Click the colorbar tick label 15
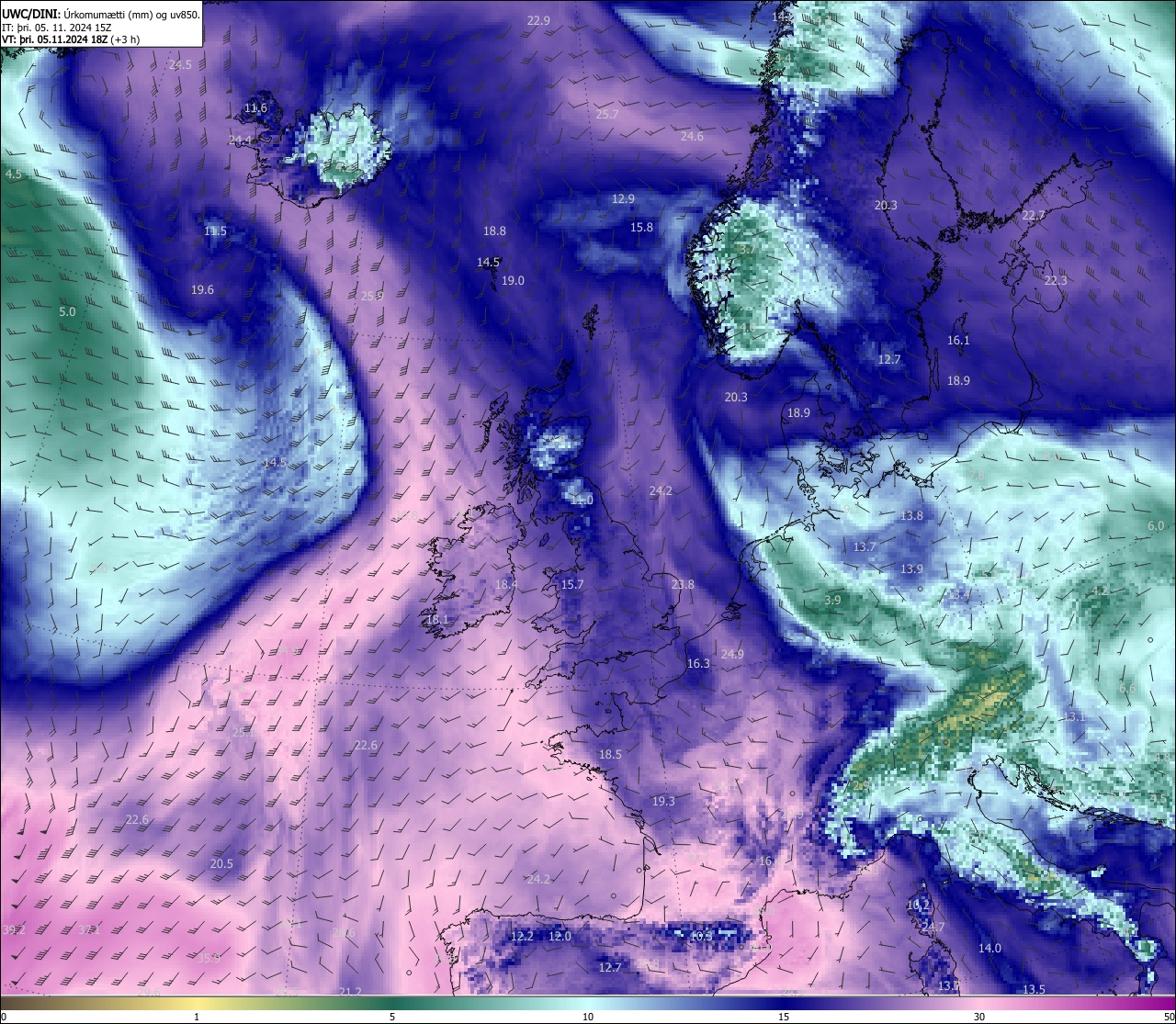Viewport: 1176px width, 1024px height. coord(784,1017)
